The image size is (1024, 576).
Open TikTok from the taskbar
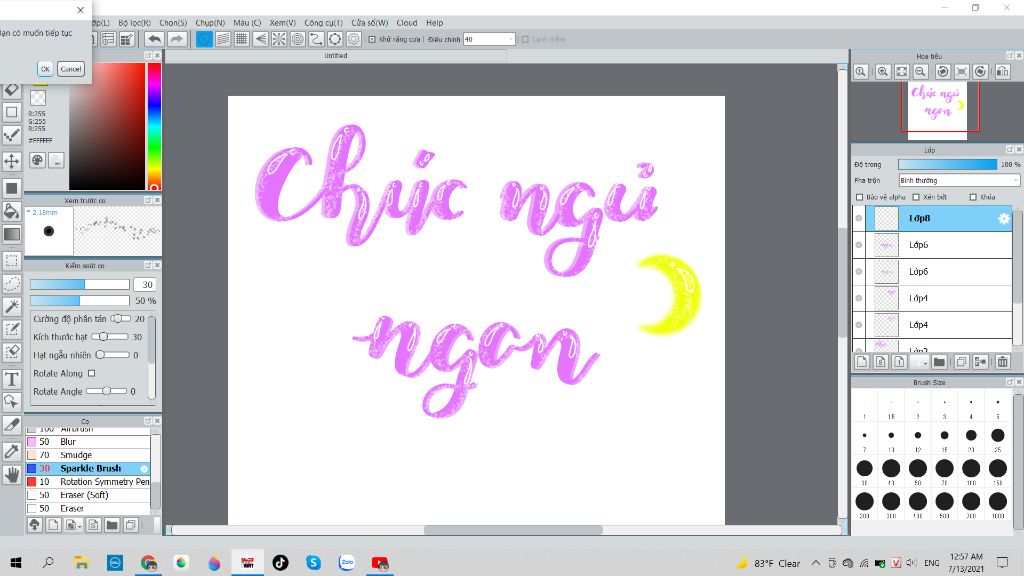coord(281,562)
